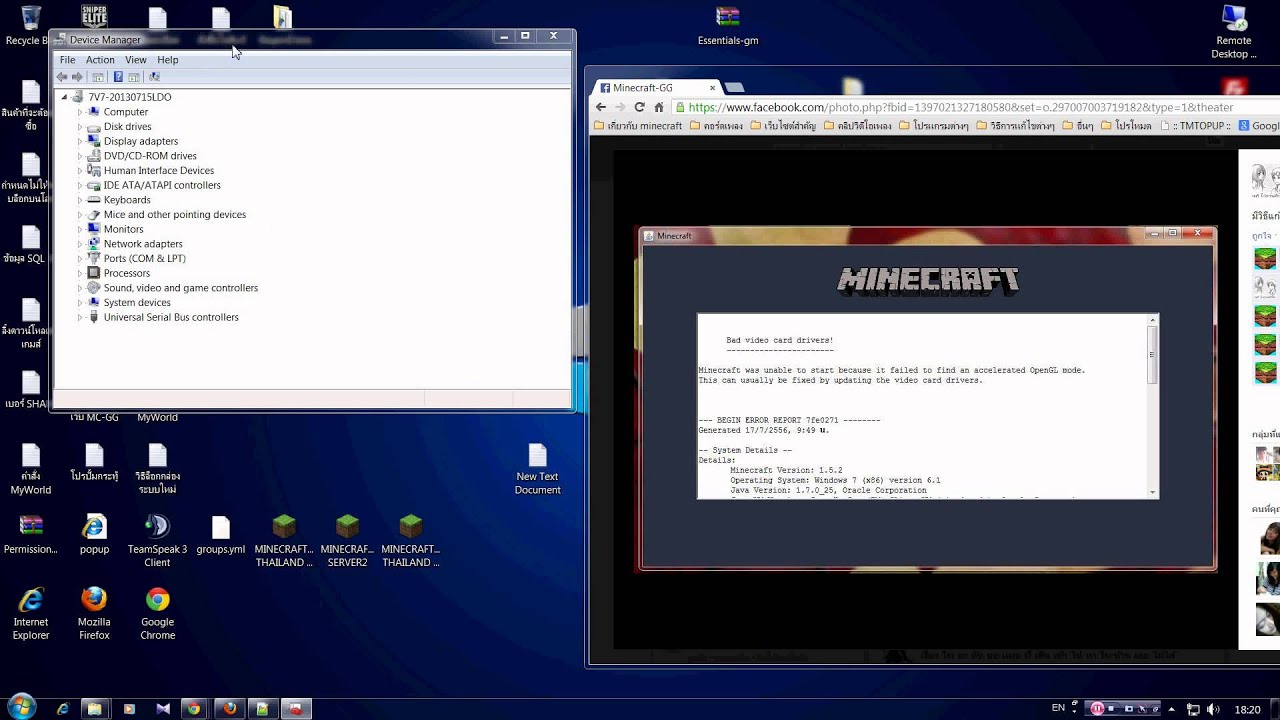
Task: Select the Monitors row
Action: [x=124, y=229]
